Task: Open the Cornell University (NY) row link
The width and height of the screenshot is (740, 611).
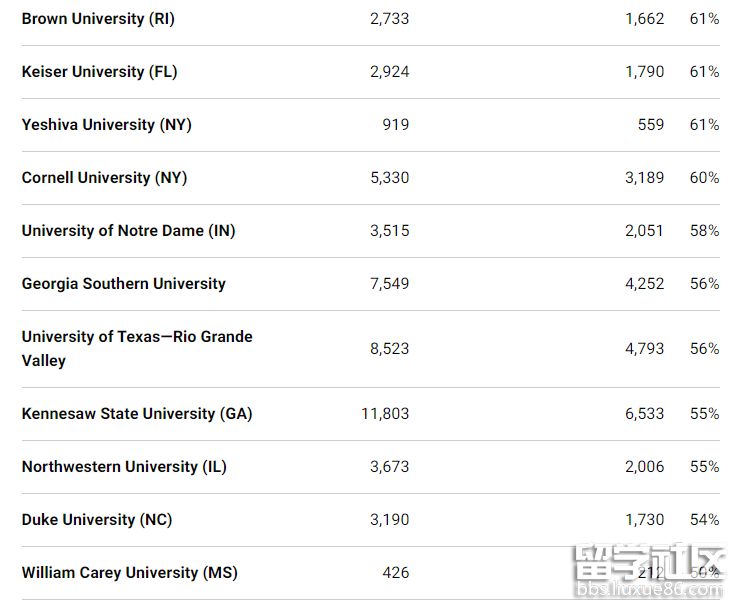Action: 104,178
